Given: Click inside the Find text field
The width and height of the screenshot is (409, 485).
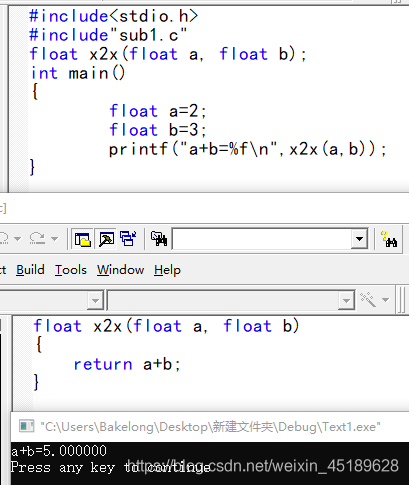Looking at the screenshot, I should (262, 239).
